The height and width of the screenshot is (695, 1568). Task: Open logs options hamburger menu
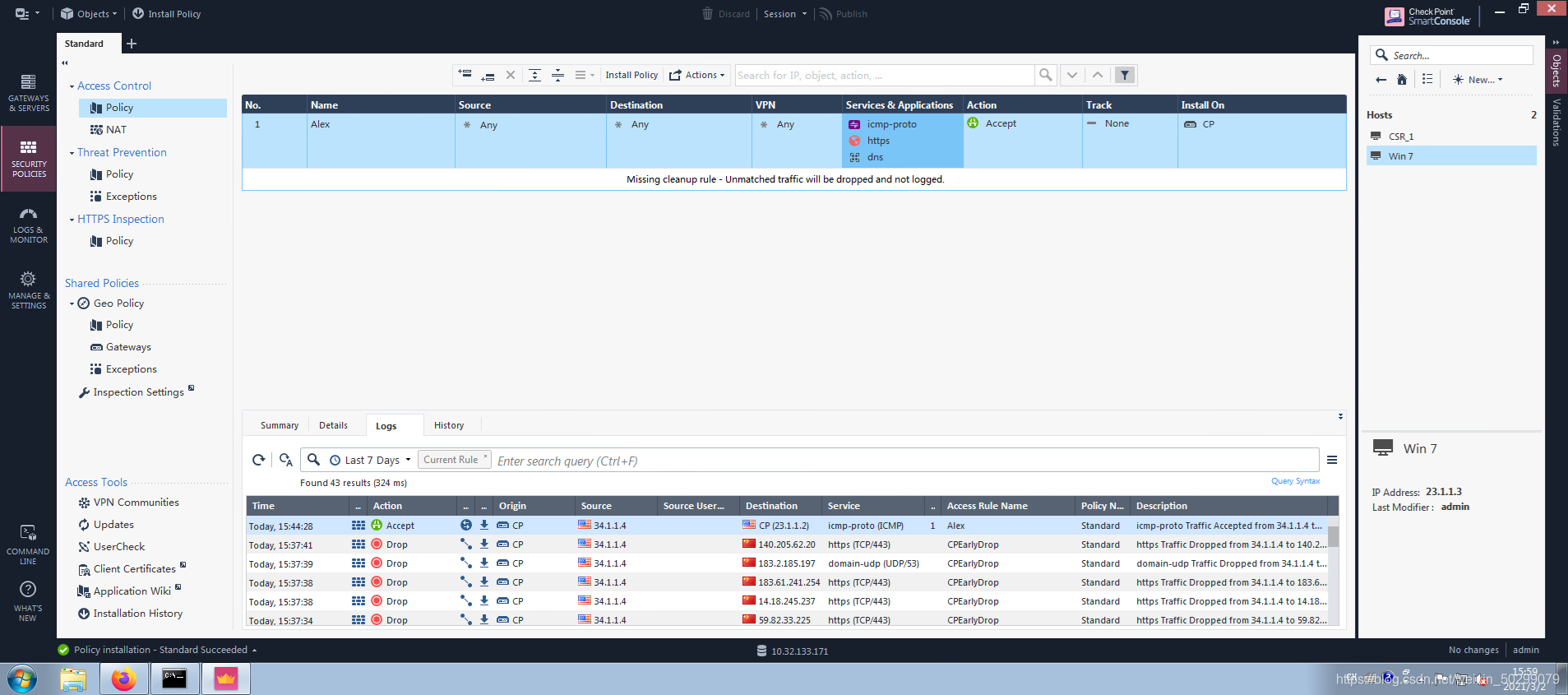coord(1332,460)
